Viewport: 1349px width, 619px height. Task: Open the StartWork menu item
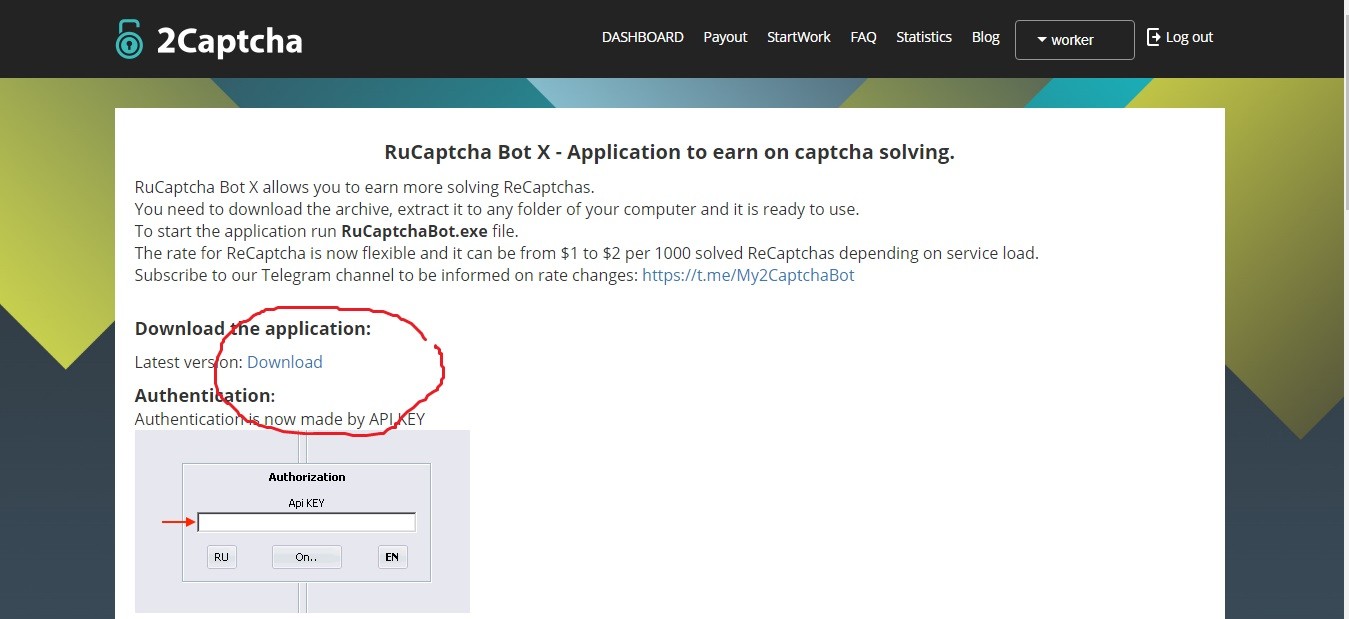[798, 37]
